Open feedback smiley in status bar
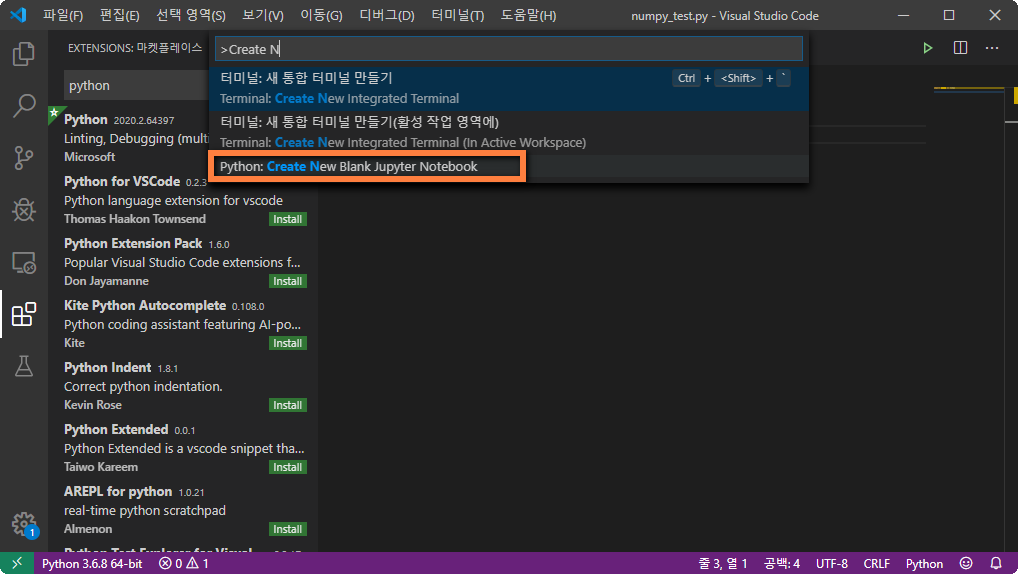This screenshot has width=1018, height=574. pyautogui.click(x=966, y=563)
